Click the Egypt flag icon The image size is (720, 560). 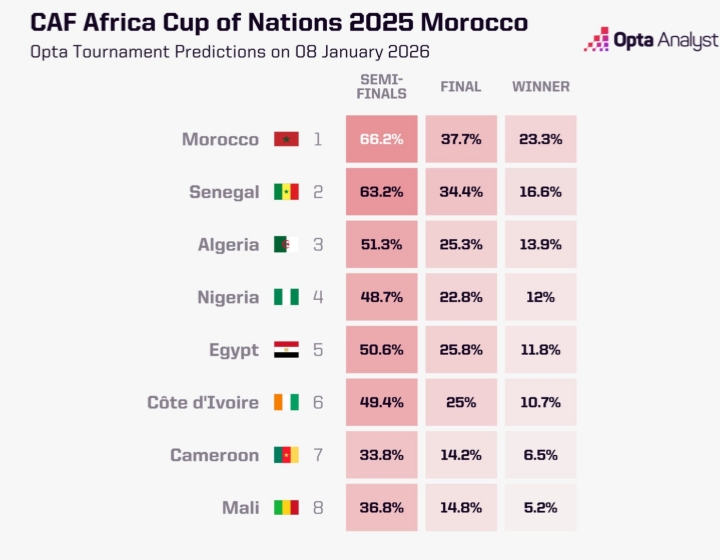286,350
